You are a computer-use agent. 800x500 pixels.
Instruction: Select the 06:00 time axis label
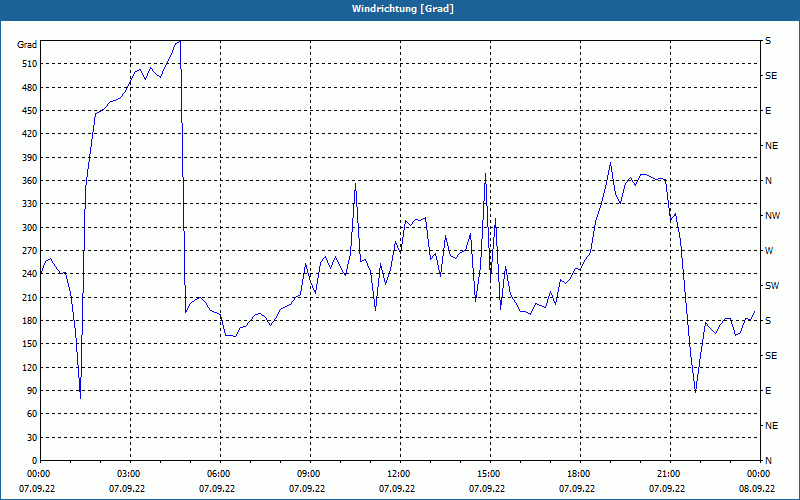pyautogui.click(x=217, y=473)
